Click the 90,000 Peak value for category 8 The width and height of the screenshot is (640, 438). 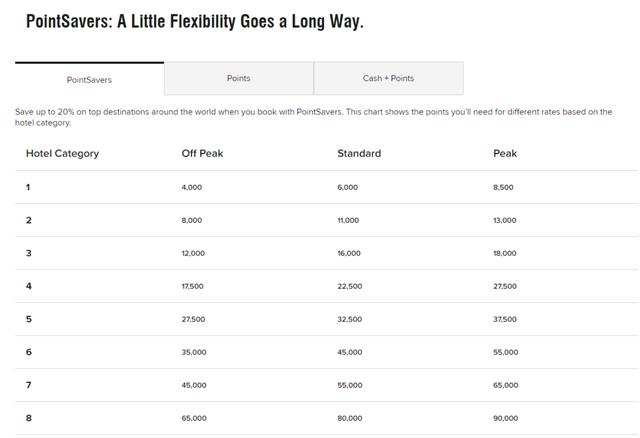[x=506, y=418]
